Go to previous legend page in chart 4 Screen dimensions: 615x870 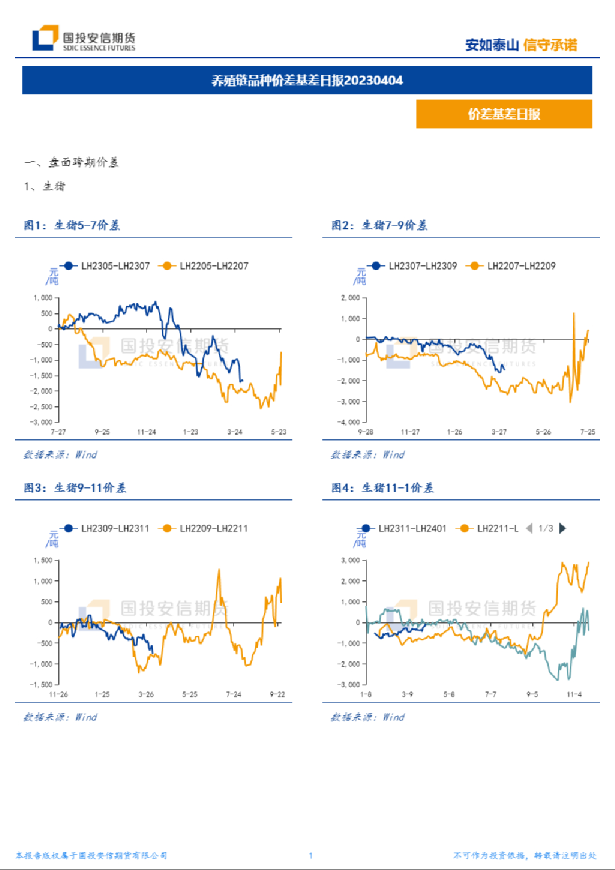click(530, 527)
